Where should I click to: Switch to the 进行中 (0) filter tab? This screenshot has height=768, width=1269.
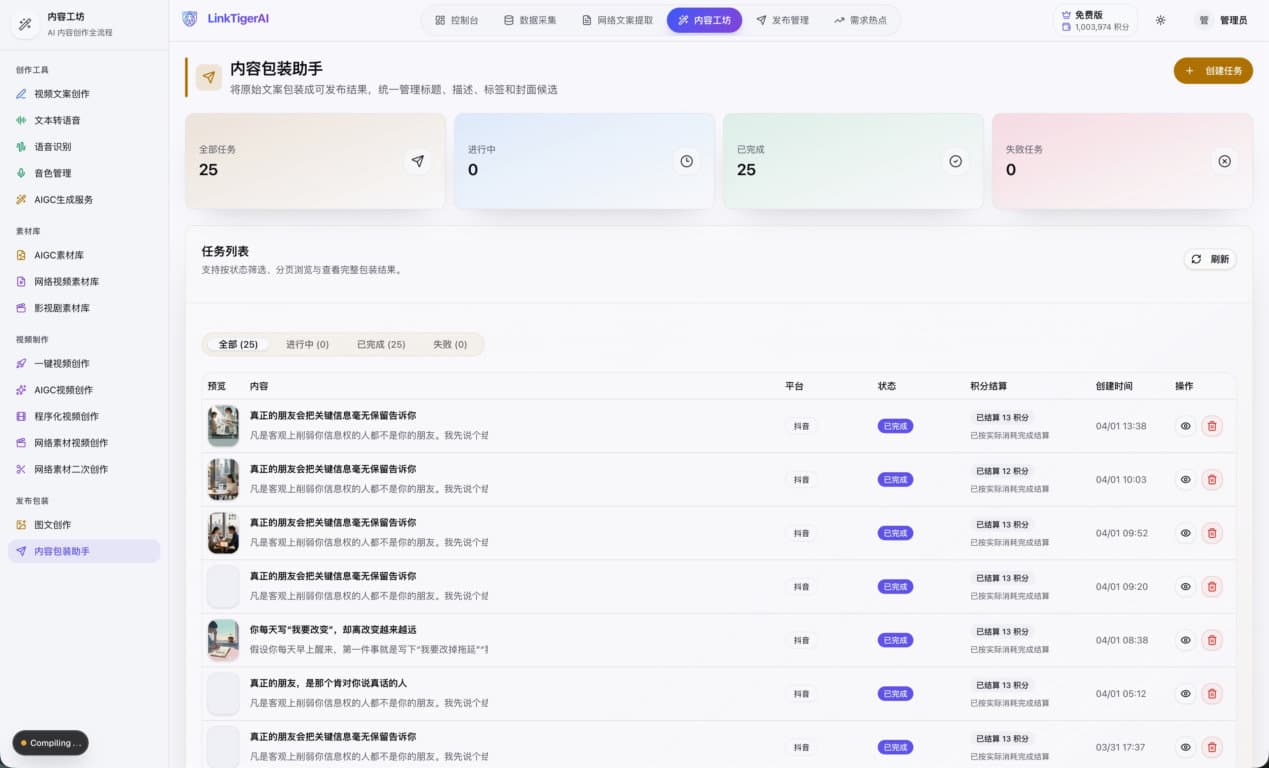click(x=307, y=344)
